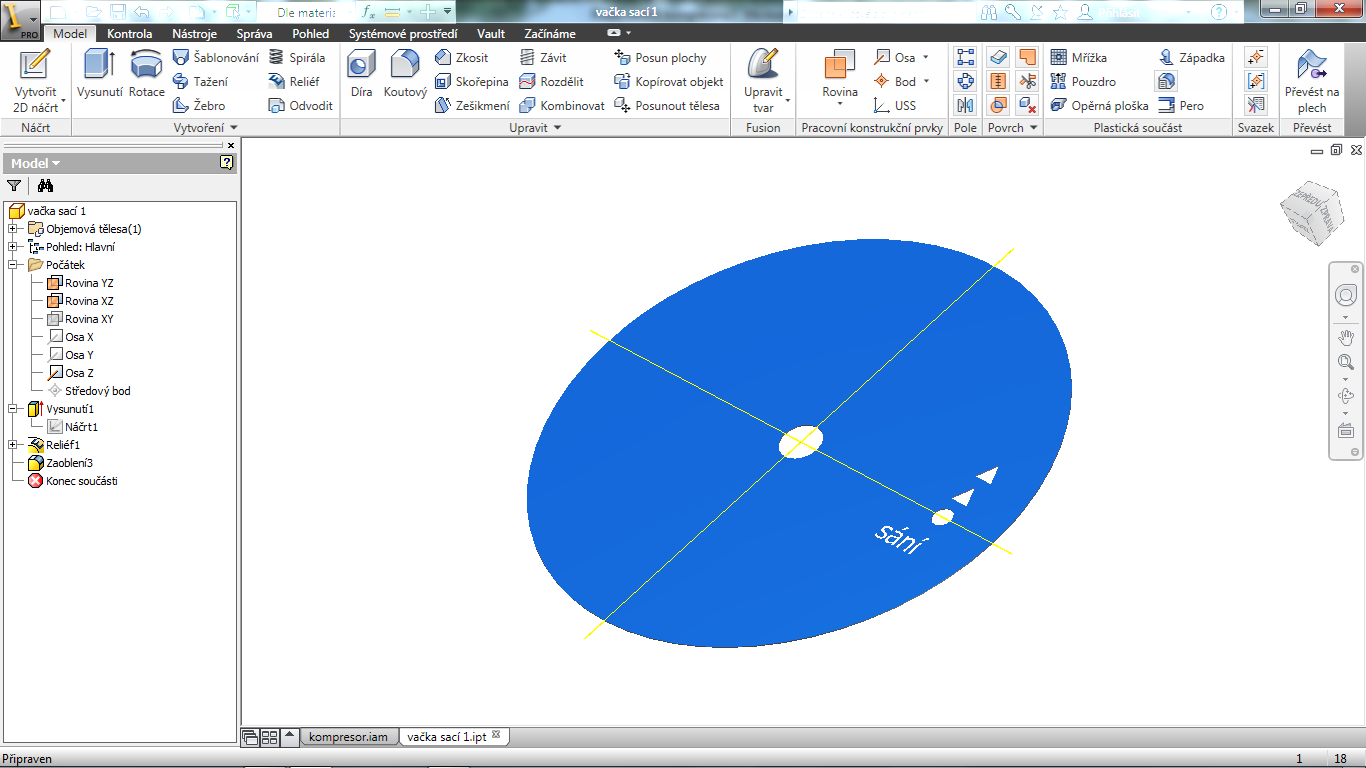Select the Zešikmení draft tool
1366x768 pixels.
click(472, 106)
